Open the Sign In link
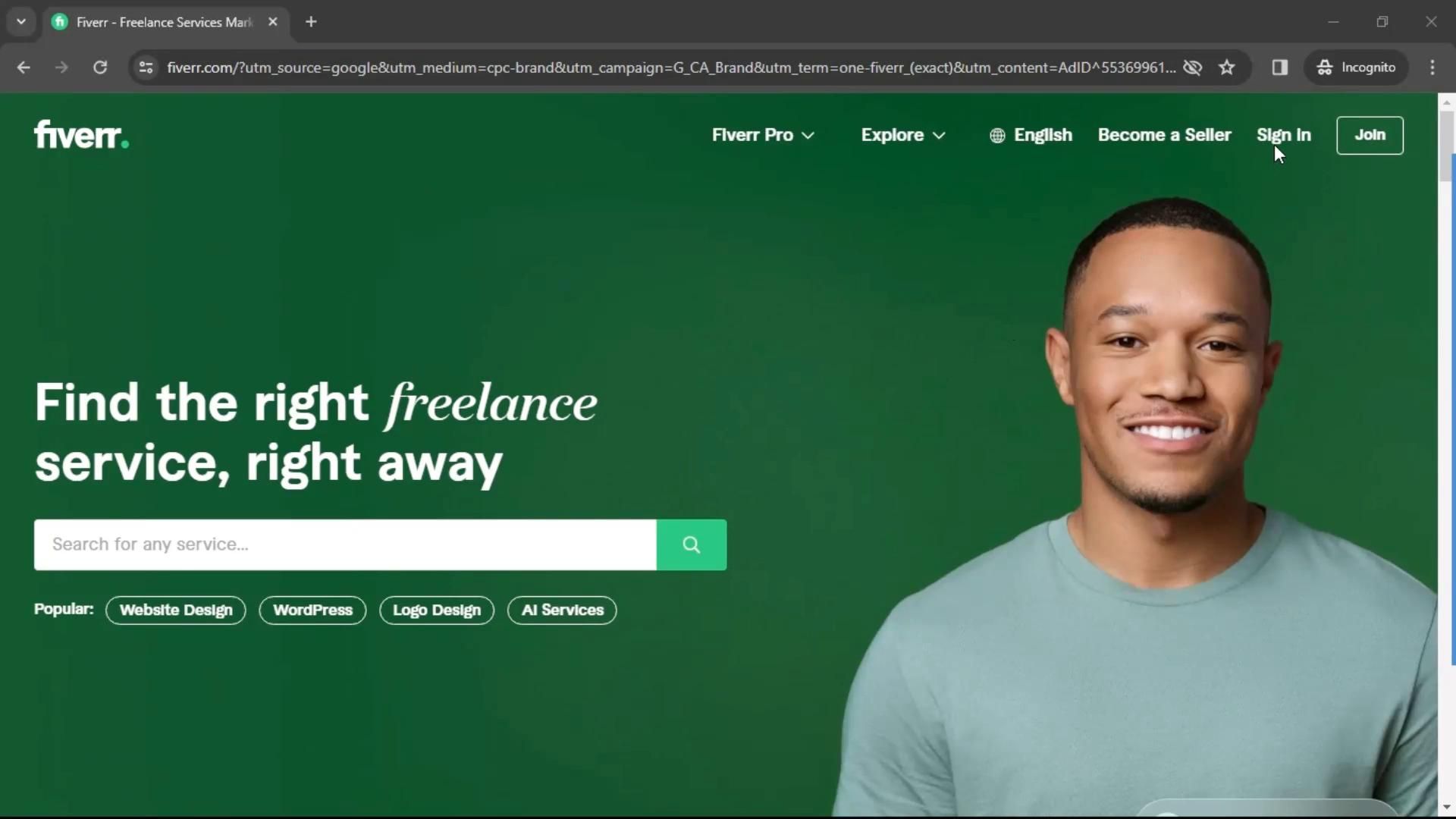This screenshot has height=819, width=1456. (1283, 135)
